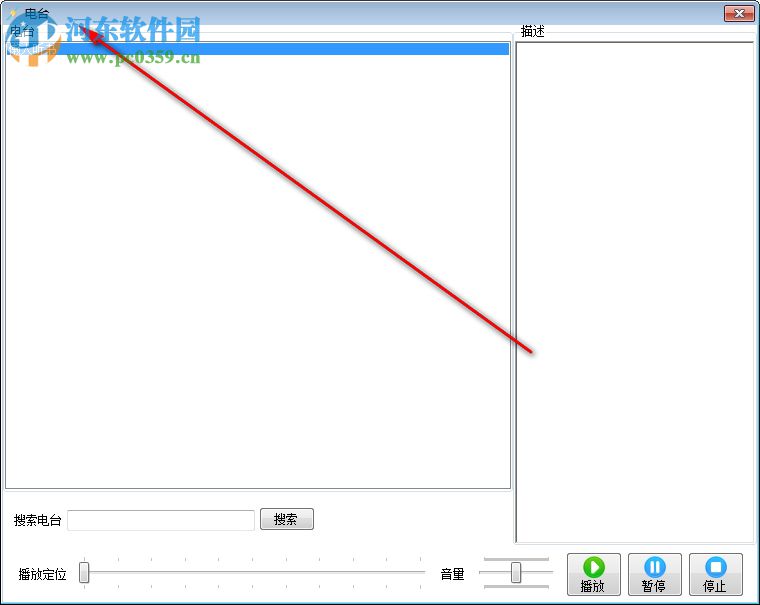Screen dimensions: 760x605
Task: Click the green Play (播放) button
Action: coord(593,574)
